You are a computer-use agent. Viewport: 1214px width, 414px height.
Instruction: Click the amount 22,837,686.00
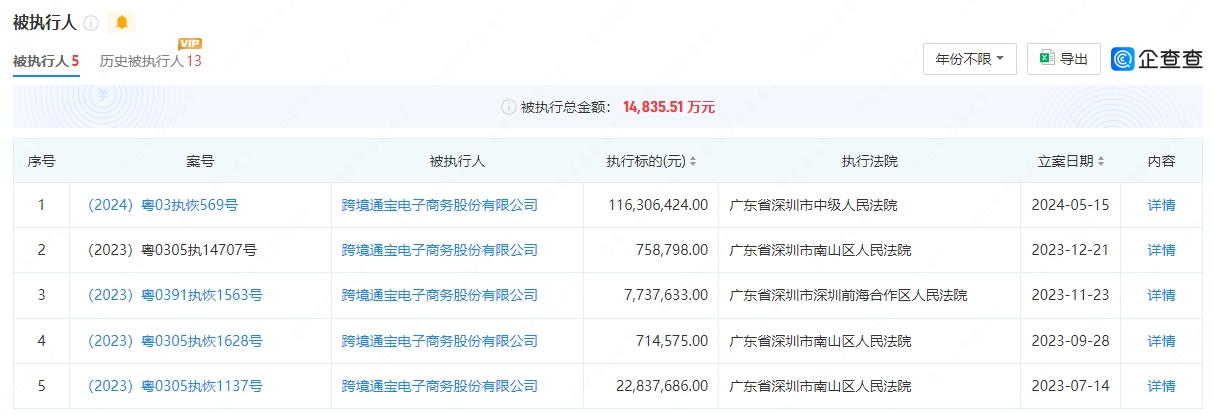pyautogui.click(x=662, y=386)
